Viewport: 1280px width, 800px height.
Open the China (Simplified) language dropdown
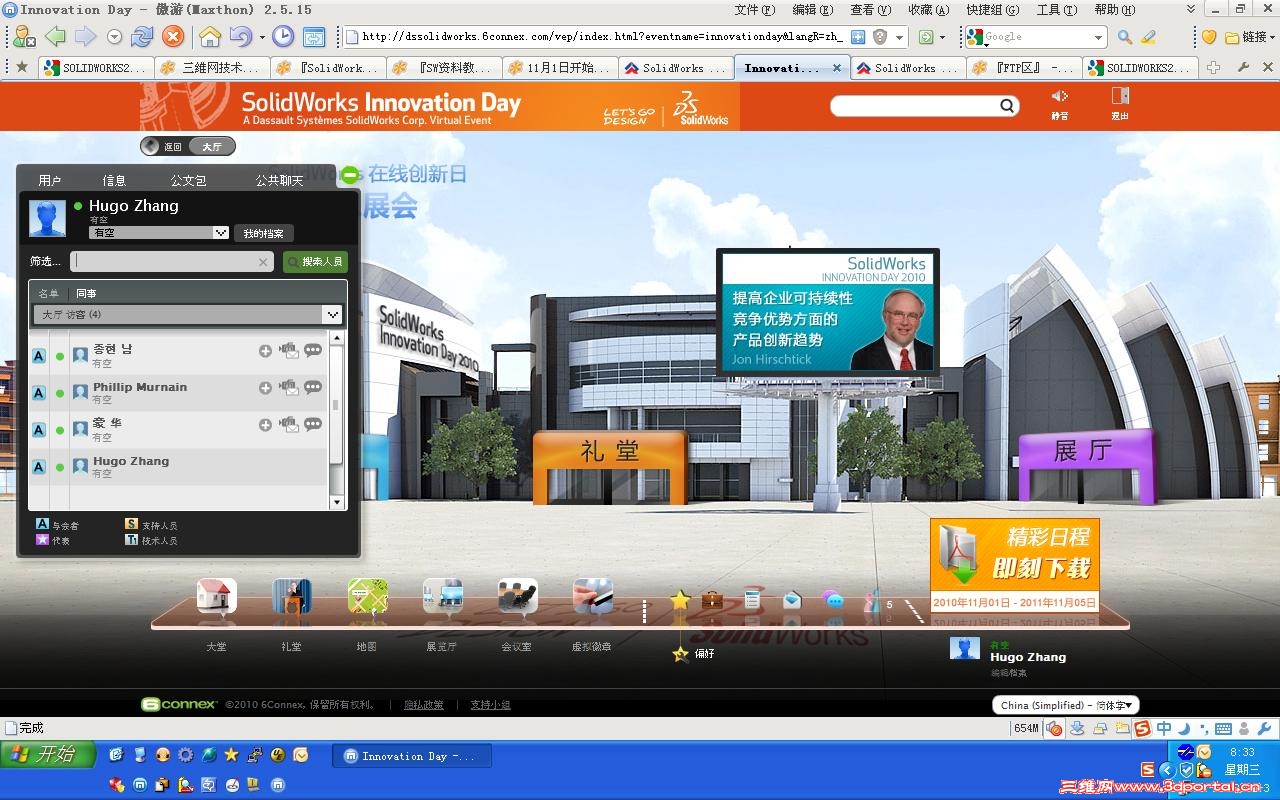pyautogui.click(x=1066, y=705)
